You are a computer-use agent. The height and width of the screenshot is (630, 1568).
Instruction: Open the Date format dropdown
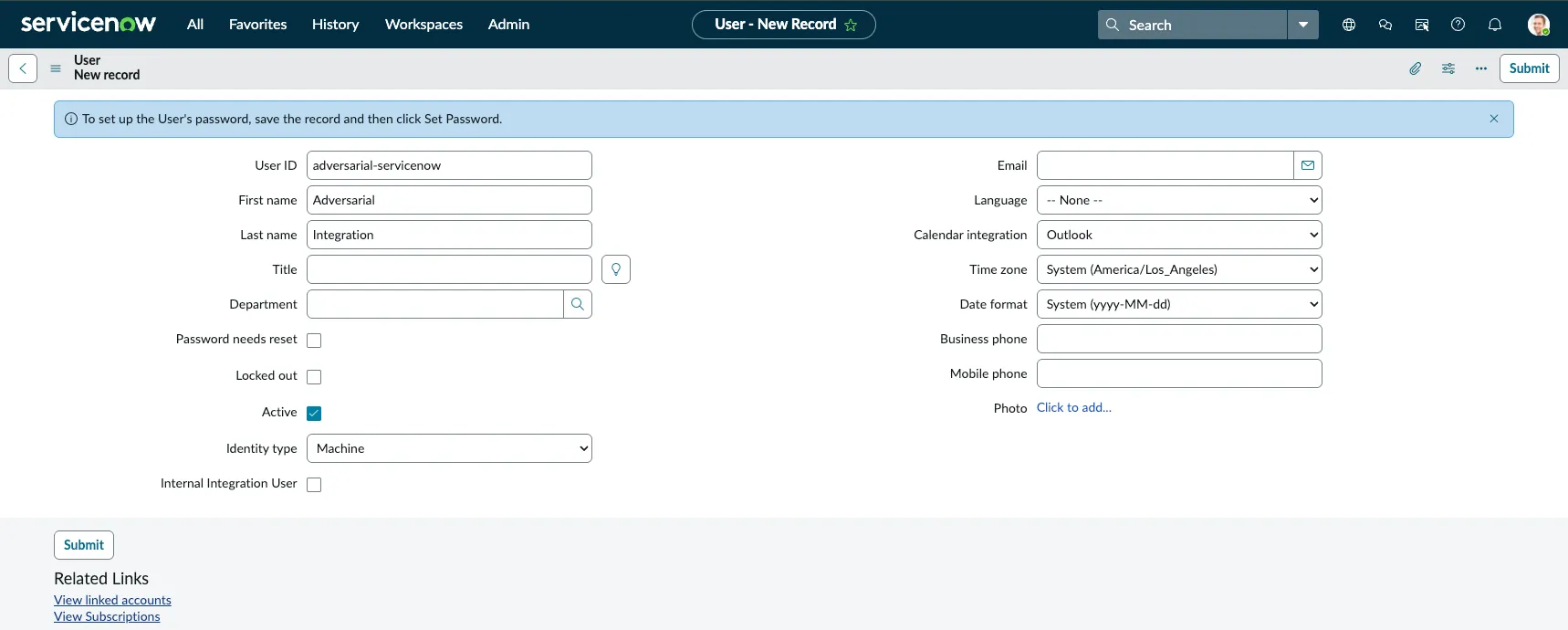1179,304
